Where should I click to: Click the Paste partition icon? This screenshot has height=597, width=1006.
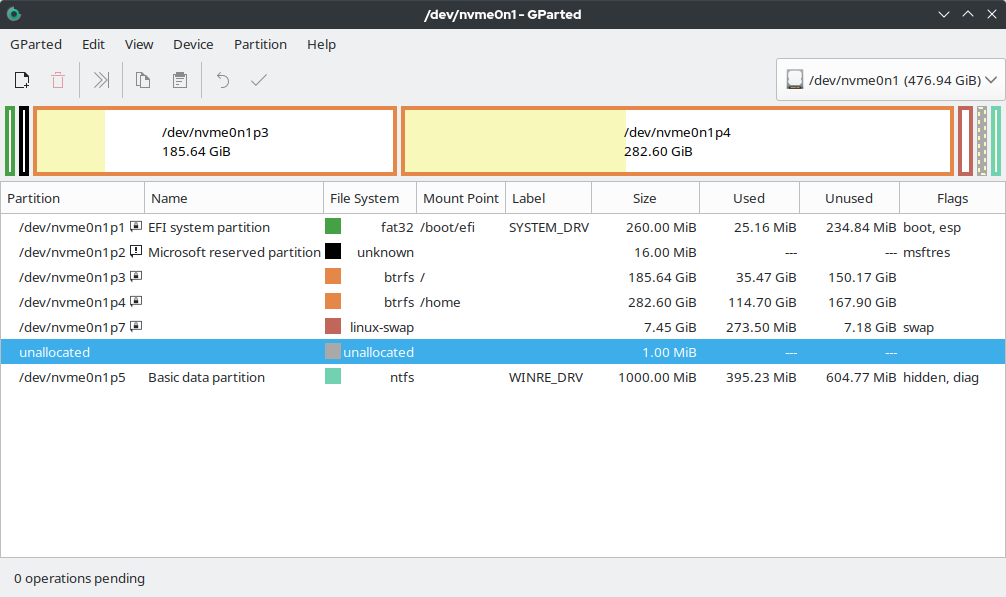pos(179,80)
